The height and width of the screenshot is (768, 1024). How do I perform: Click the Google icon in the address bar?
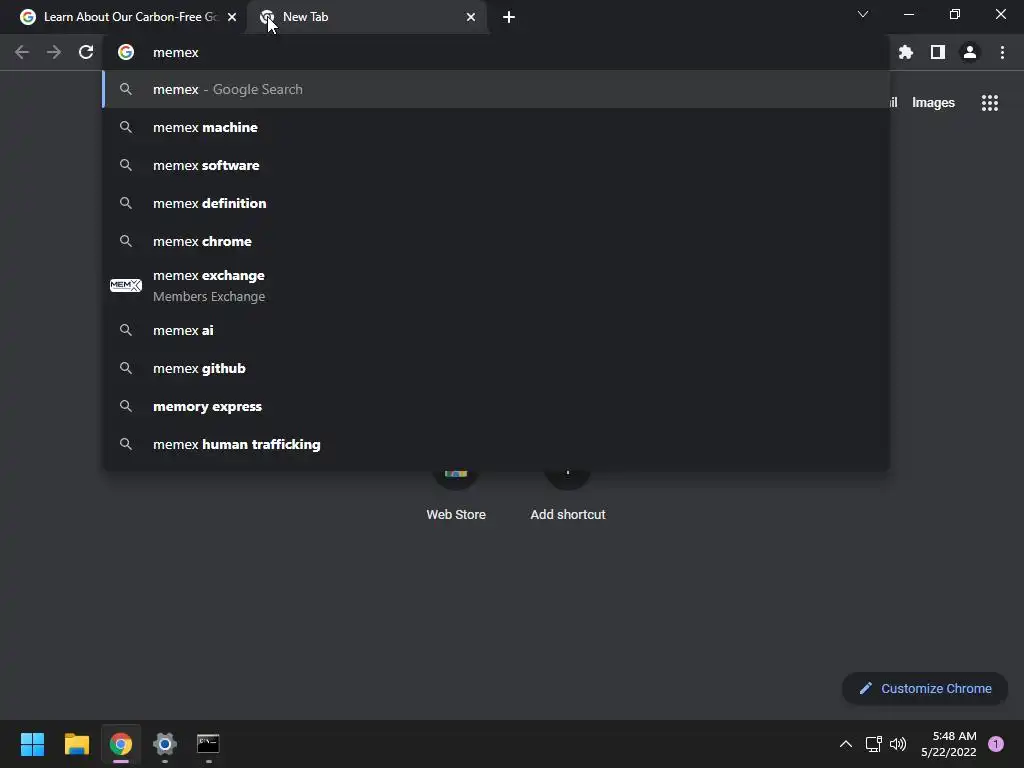click(x=126, y=52)
